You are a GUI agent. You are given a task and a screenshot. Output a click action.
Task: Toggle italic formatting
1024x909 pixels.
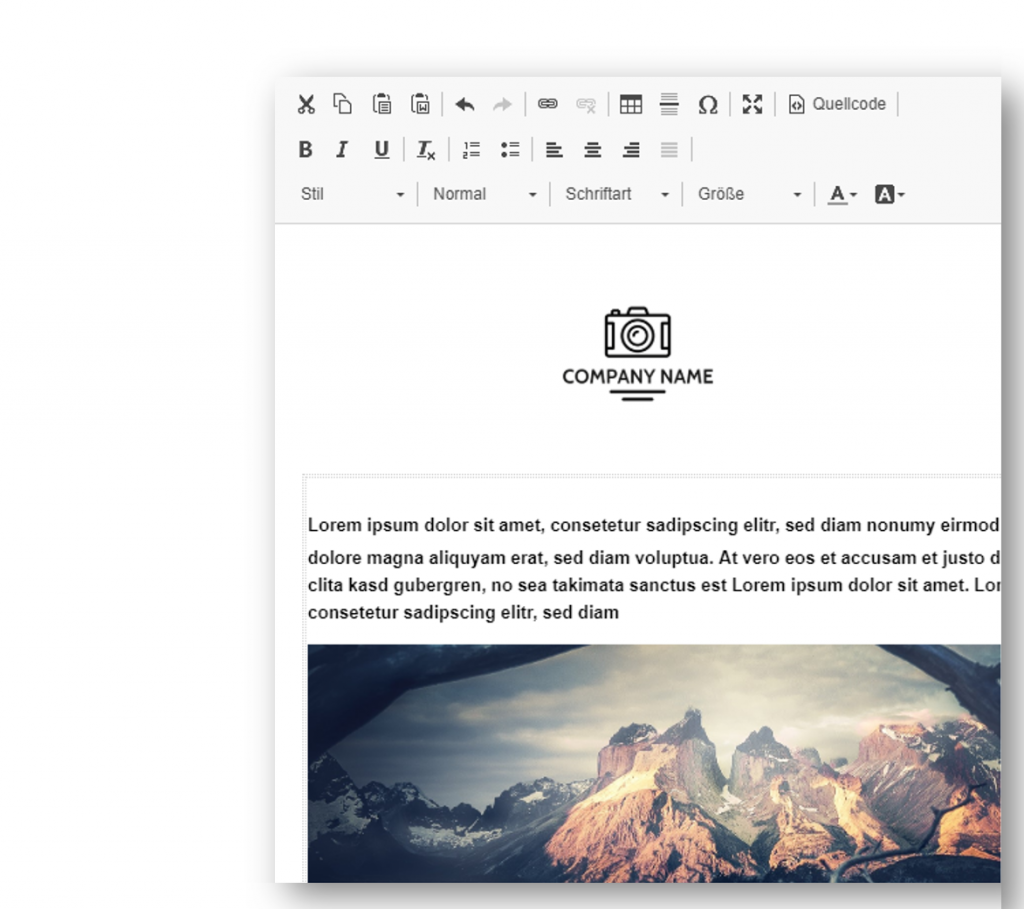[x=342, y=150]
